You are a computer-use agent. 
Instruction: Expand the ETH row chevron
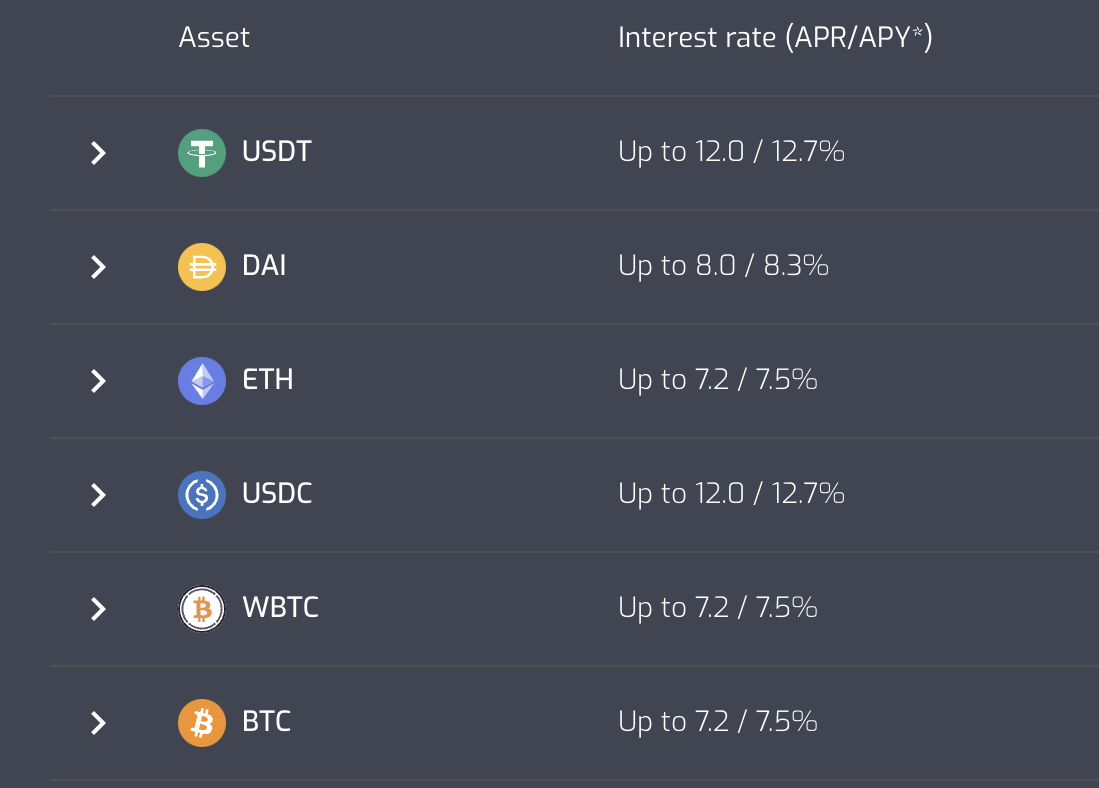[98, 381]
